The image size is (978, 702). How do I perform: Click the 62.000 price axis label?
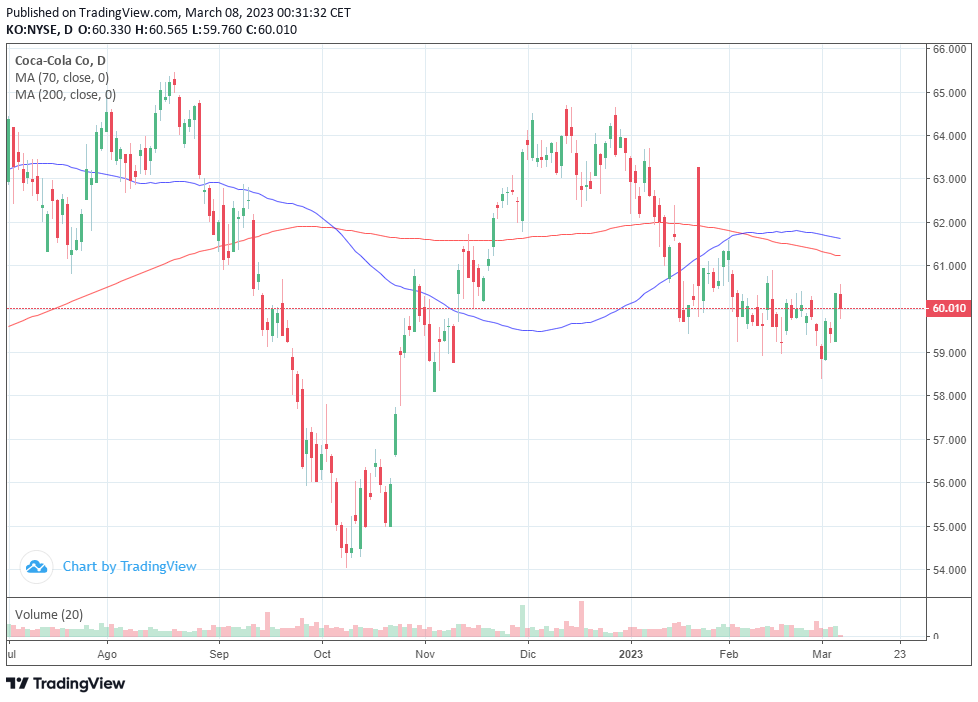949,223
